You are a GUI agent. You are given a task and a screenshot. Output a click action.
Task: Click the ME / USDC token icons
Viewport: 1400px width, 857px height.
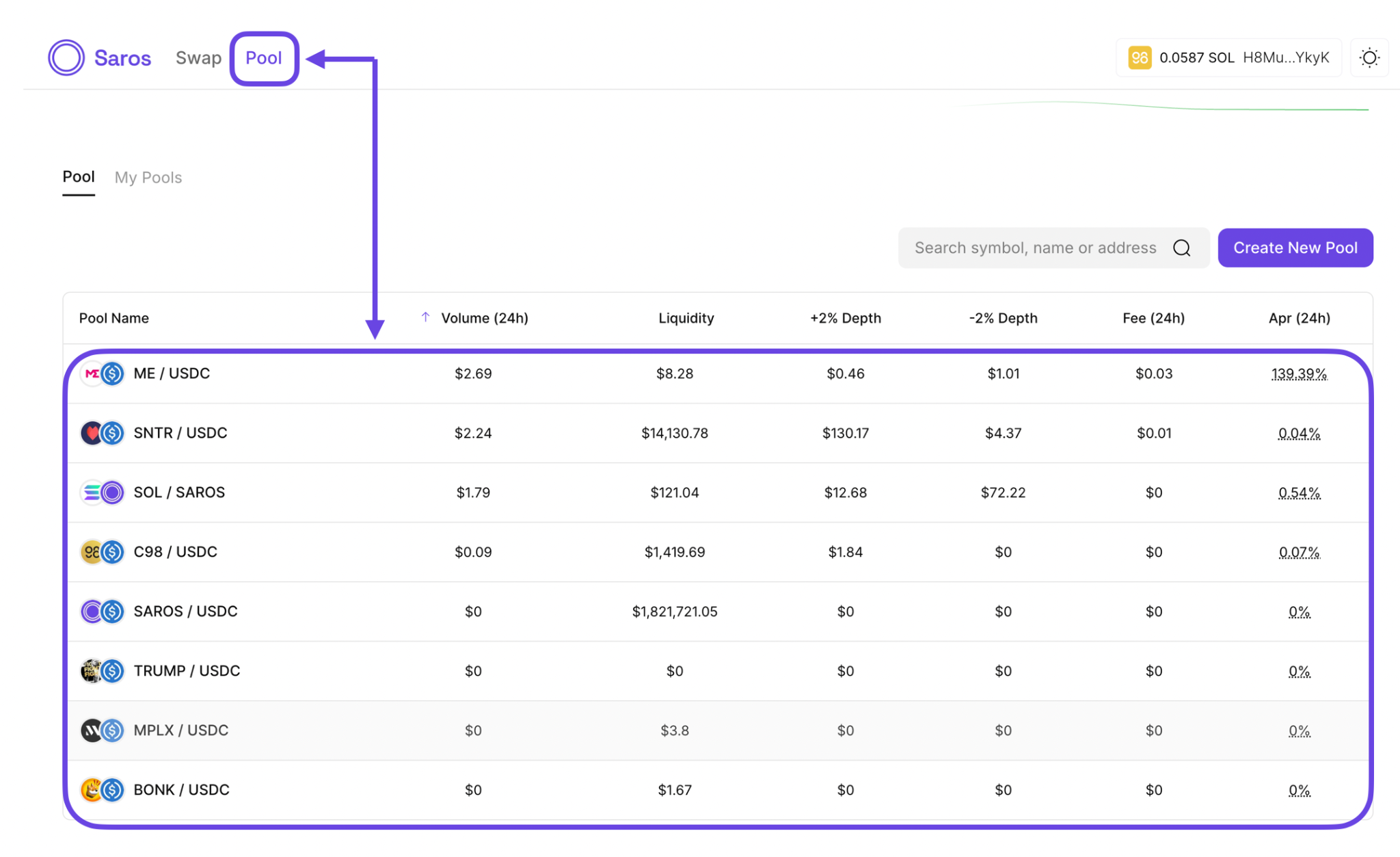click(103, 373)
